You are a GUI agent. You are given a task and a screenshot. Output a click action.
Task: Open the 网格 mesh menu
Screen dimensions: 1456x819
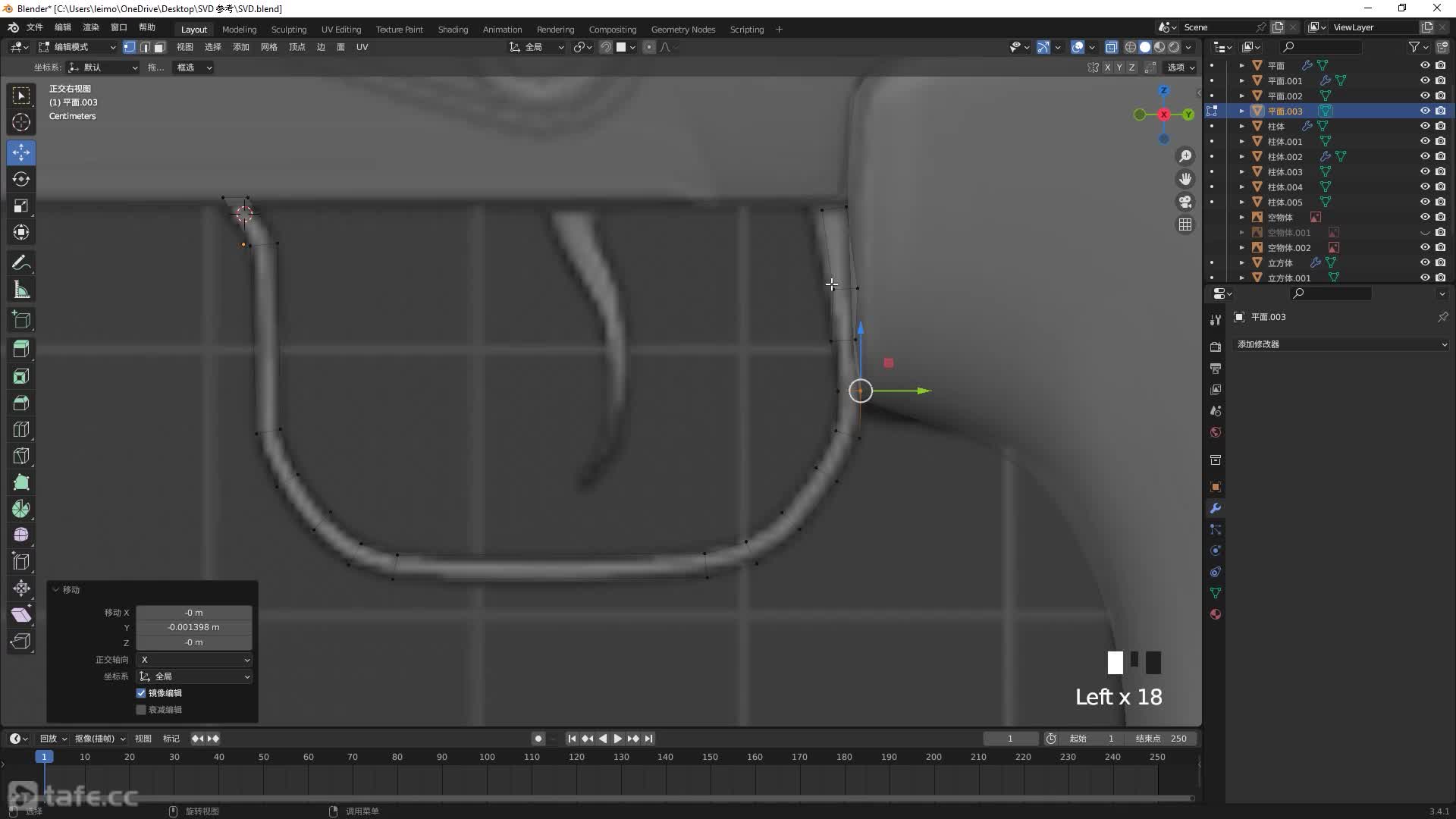(268, 47)
